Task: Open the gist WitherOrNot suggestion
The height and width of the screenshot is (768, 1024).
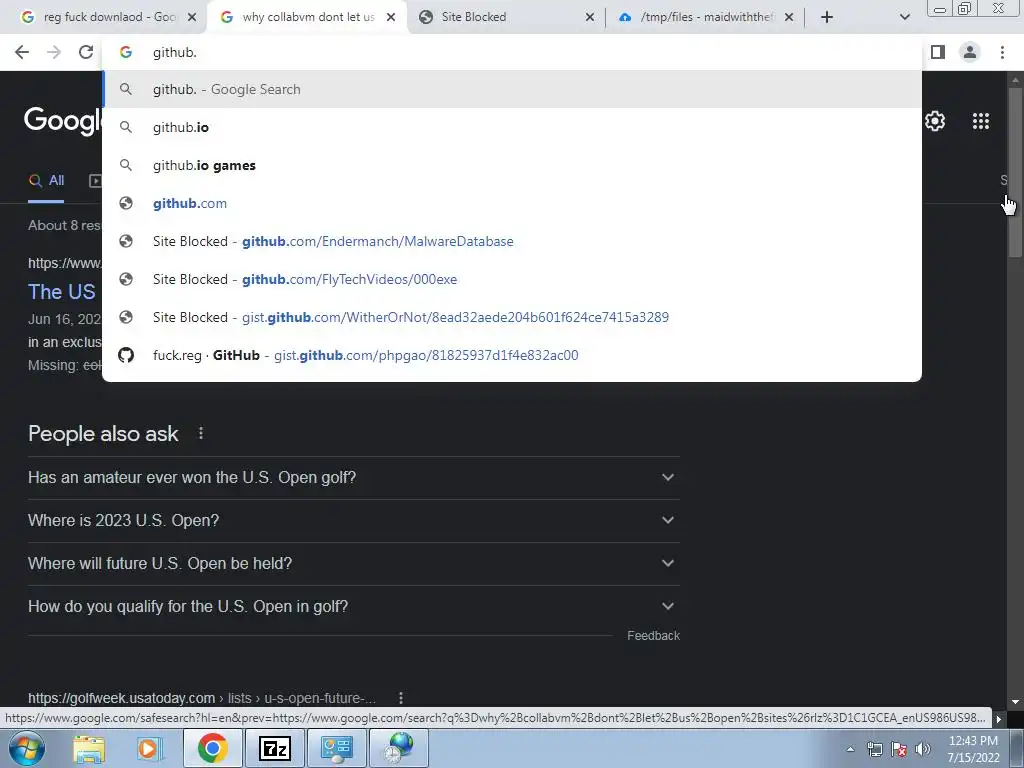Action: pyautogui.click(x=512, y=317)
